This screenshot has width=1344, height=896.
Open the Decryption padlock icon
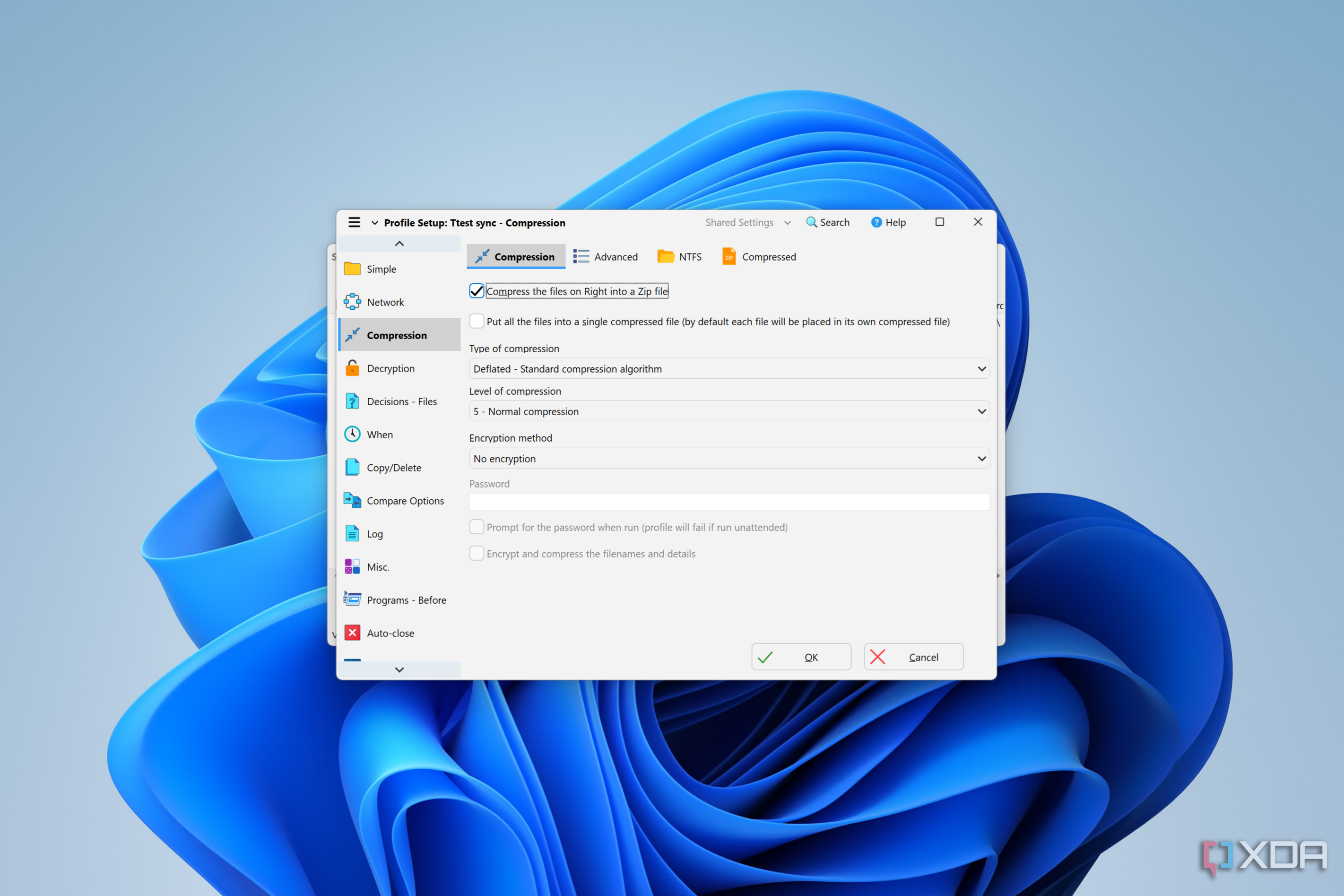[352, 368]
